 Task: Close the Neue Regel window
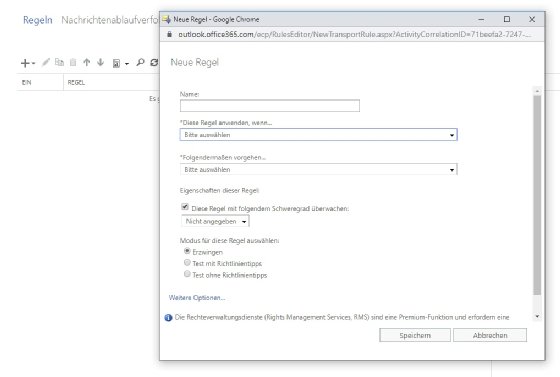532,19
